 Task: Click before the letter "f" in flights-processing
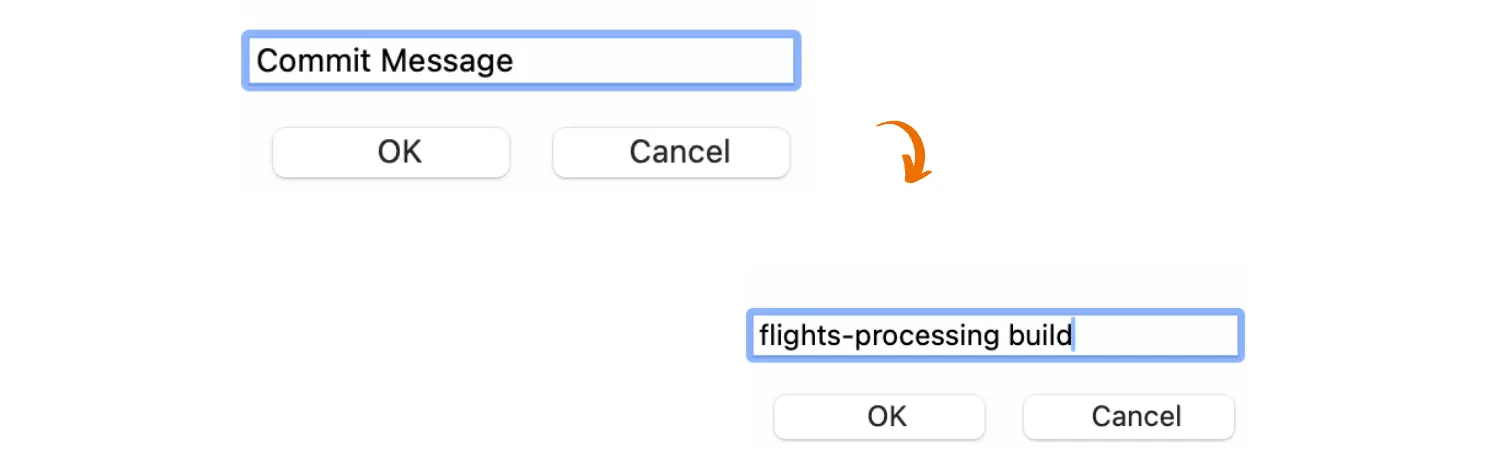click(x=759, y=335)
